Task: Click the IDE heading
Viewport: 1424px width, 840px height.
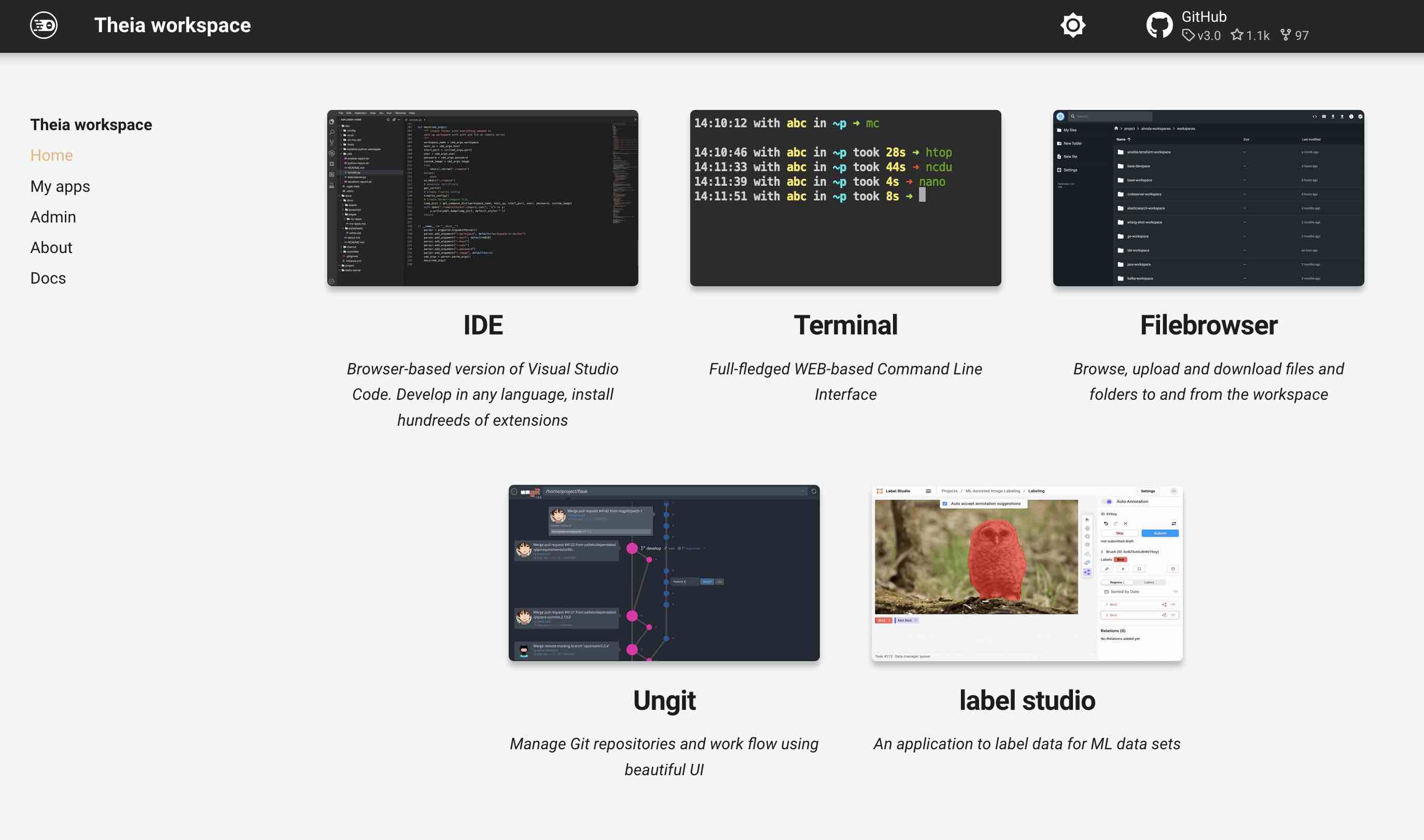Action: pyautogui.click(x=483, y=325)
